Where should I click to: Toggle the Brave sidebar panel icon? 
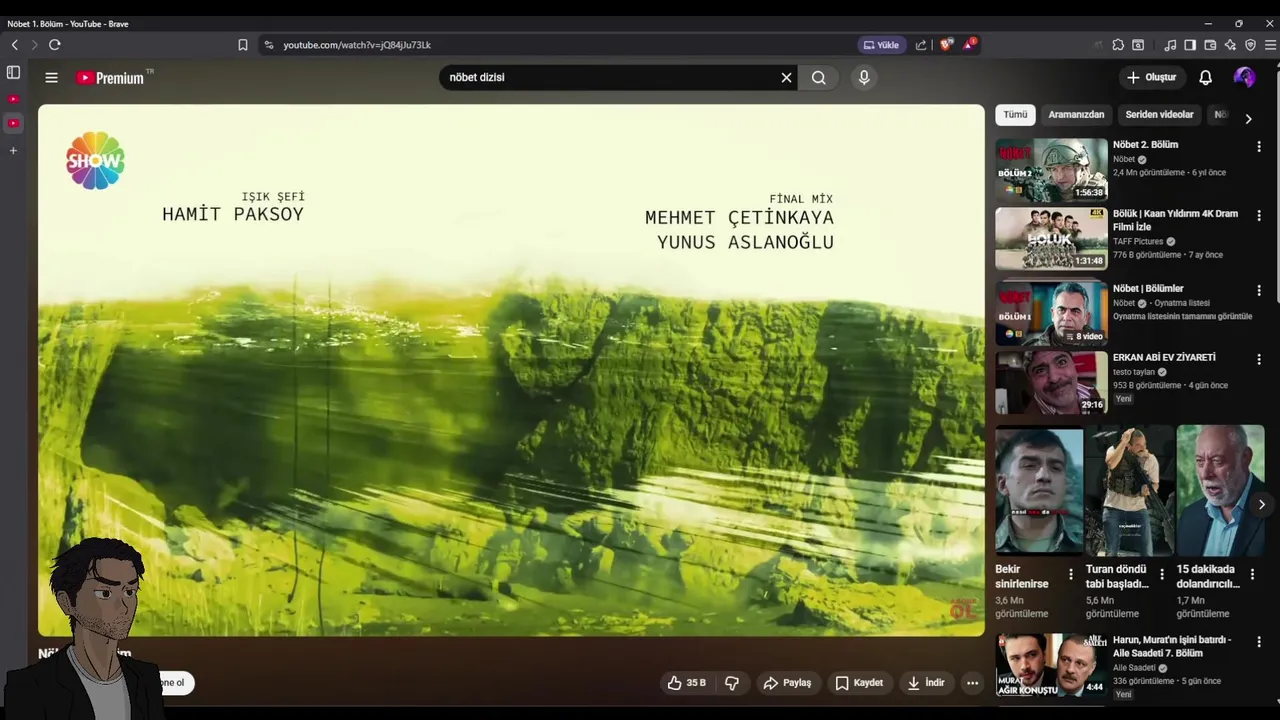pyautogui.click(x=1190, y=45)
